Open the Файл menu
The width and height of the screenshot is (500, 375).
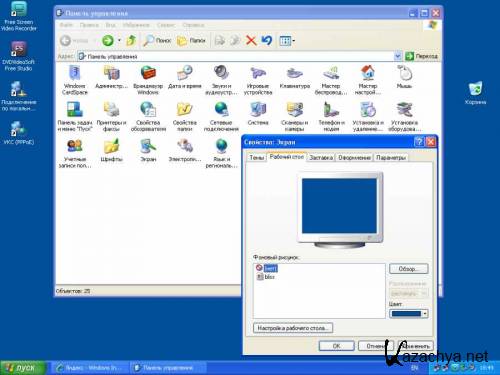(66, 25)
